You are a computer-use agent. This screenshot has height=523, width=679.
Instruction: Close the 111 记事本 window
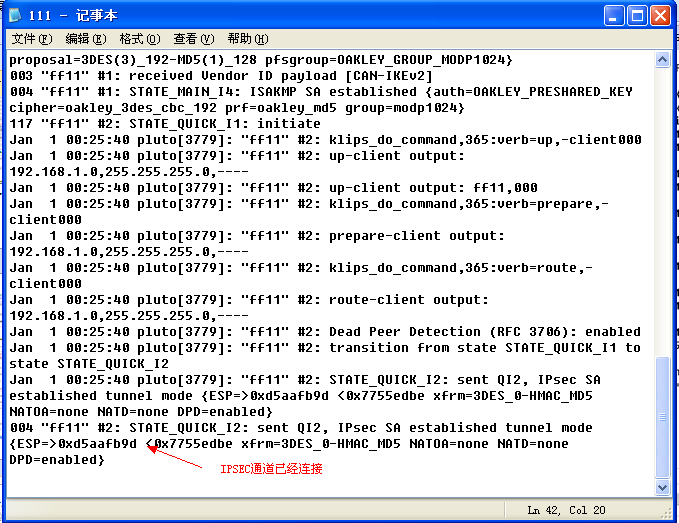[x=660, y=16]
